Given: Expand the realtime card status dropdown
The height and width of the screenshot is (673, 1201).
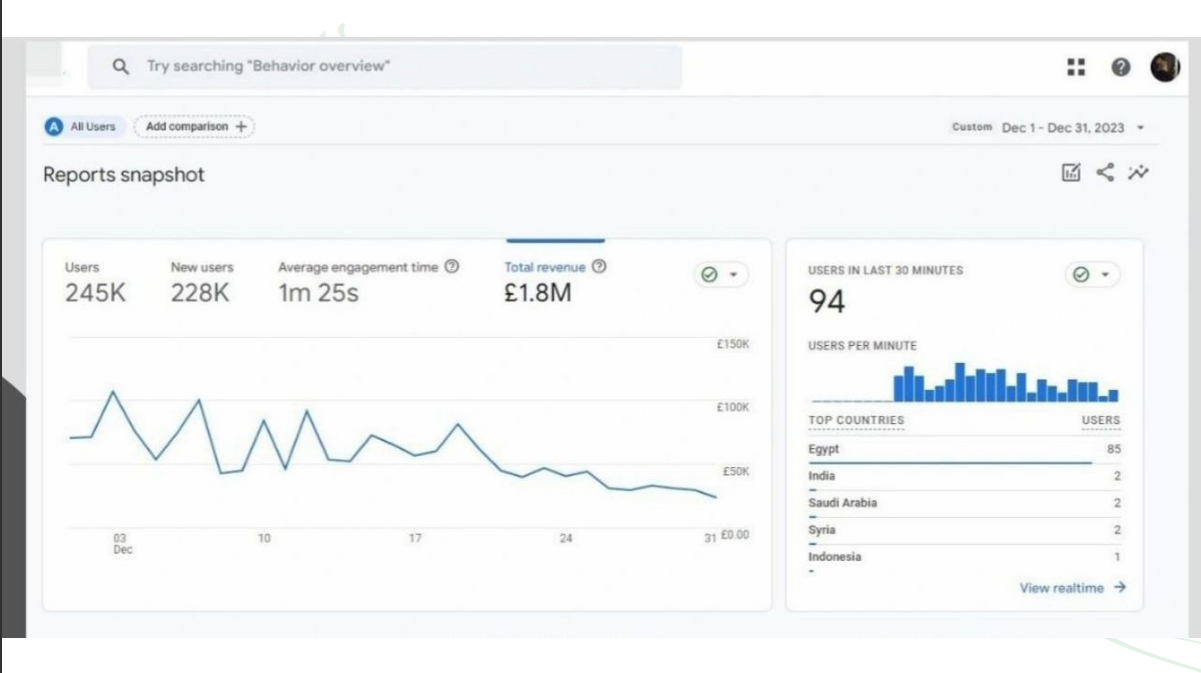Looking at the screenshot, I should pos(1092,275).
